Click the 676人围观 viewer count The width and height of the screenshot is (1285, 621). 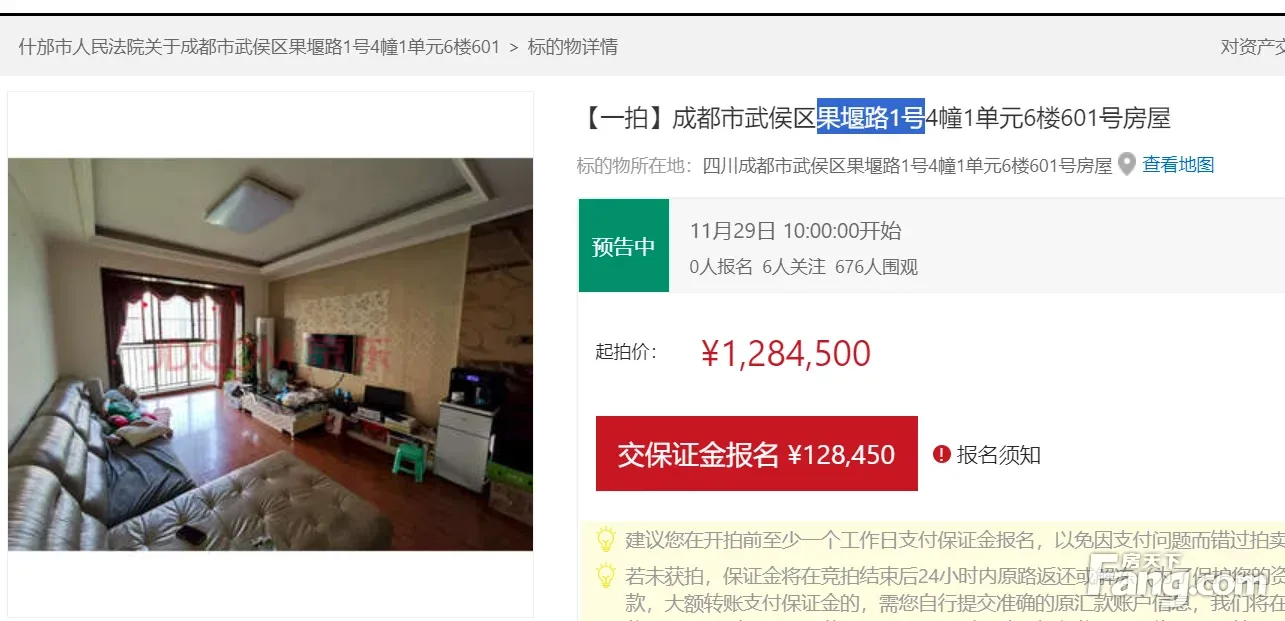tap(876, 267)
